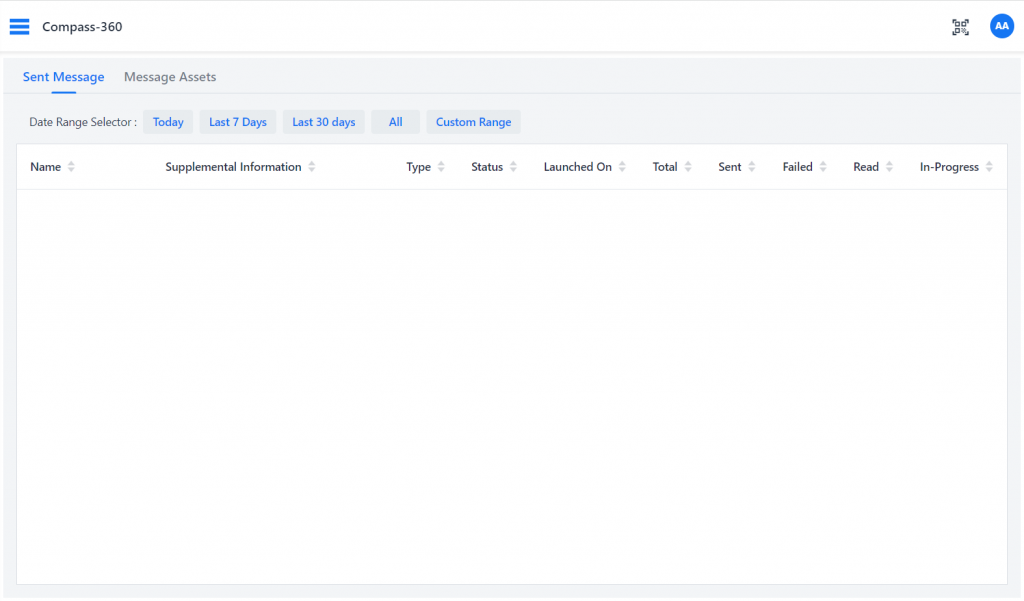Click the Launched On header label
Viewport: 1024px width, 601px height.
(578, 167)
